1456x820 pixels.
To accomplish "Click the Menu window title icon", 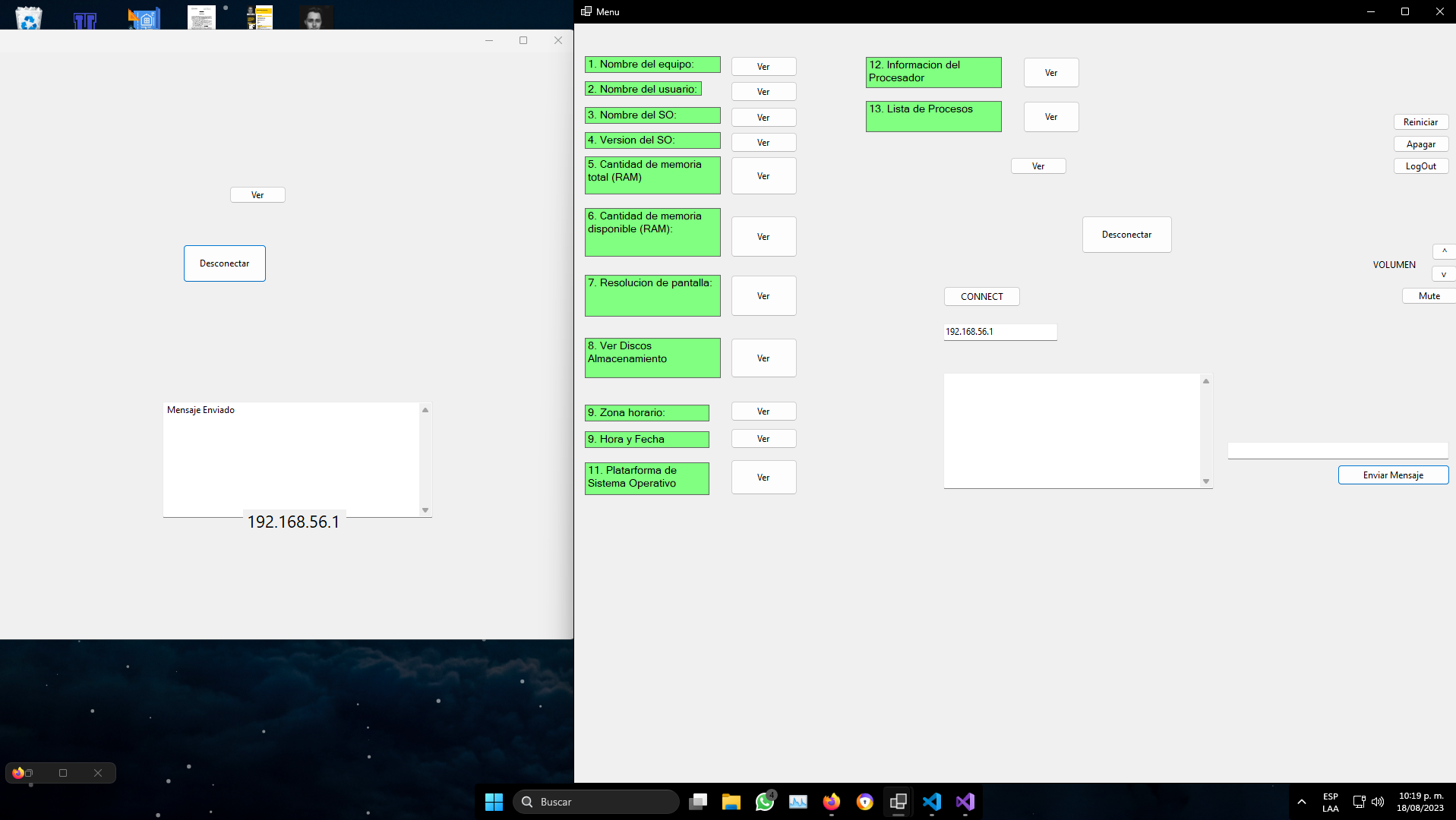I will pos(586,11).
